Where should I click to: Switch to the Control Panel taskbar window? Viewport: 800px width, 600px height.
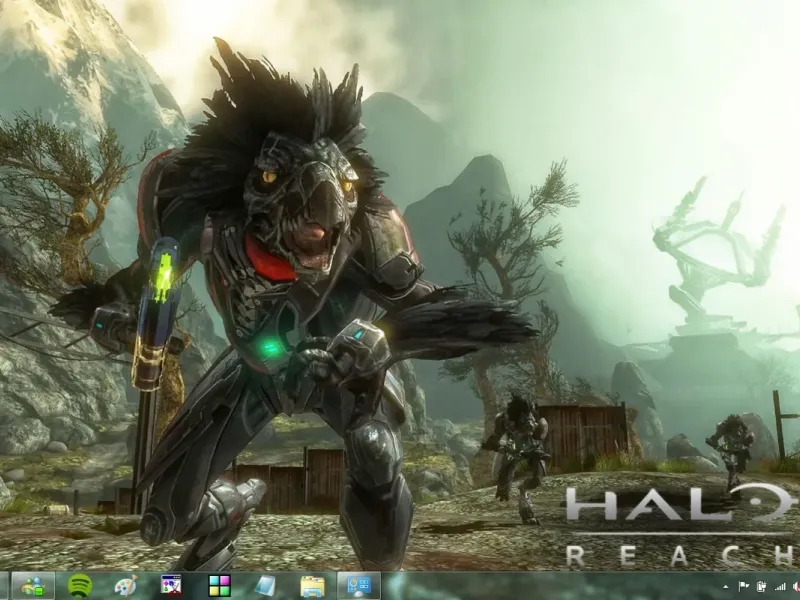[359, 586]
